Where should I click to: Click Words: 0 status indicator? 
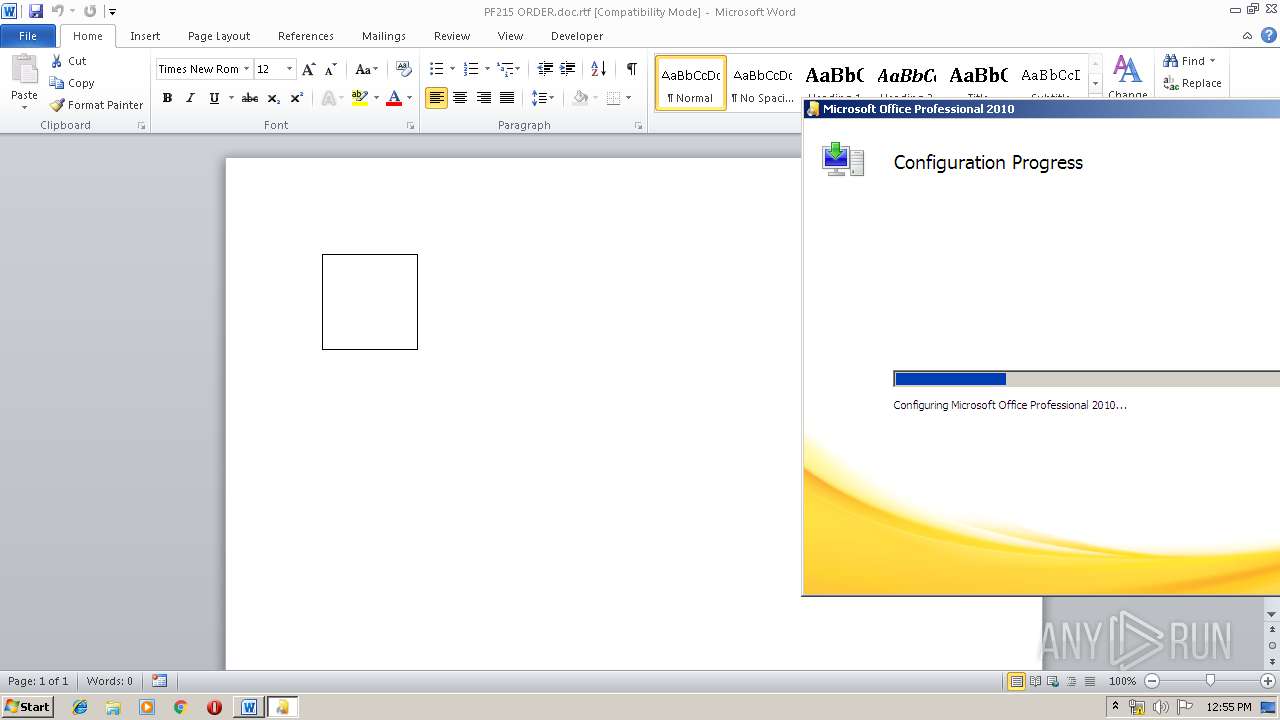click(x=109, y=681)
